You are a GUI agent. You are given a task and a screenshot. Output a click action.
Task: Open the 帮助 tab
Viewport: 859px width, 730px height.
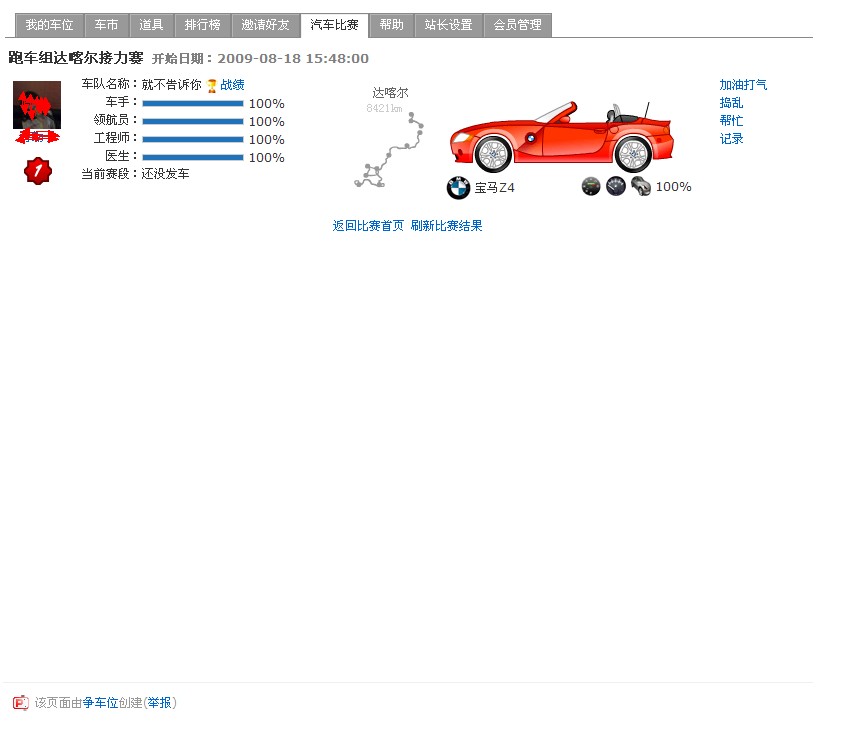(x=391, y=25)
